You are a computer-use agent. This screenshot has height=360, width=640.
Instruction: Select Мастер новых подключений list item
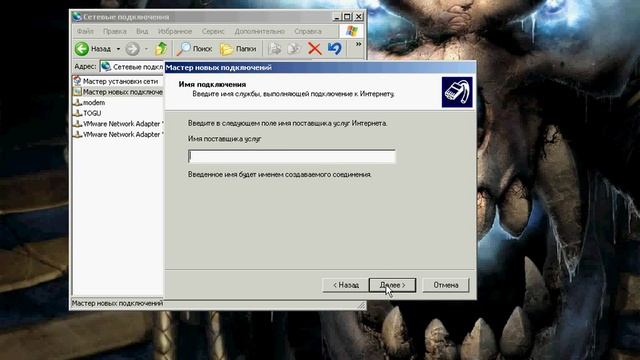pyautogui.click(x=123, y=92)
